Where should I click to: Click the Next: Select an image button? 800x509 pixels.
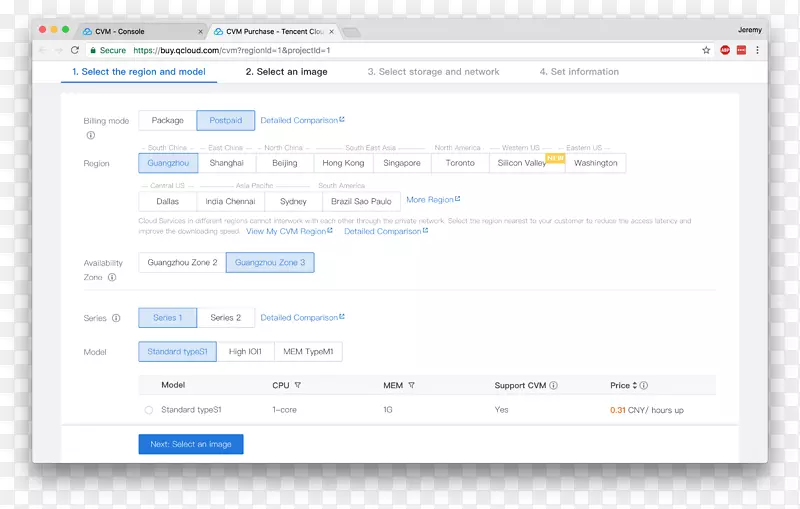(190, 444)
